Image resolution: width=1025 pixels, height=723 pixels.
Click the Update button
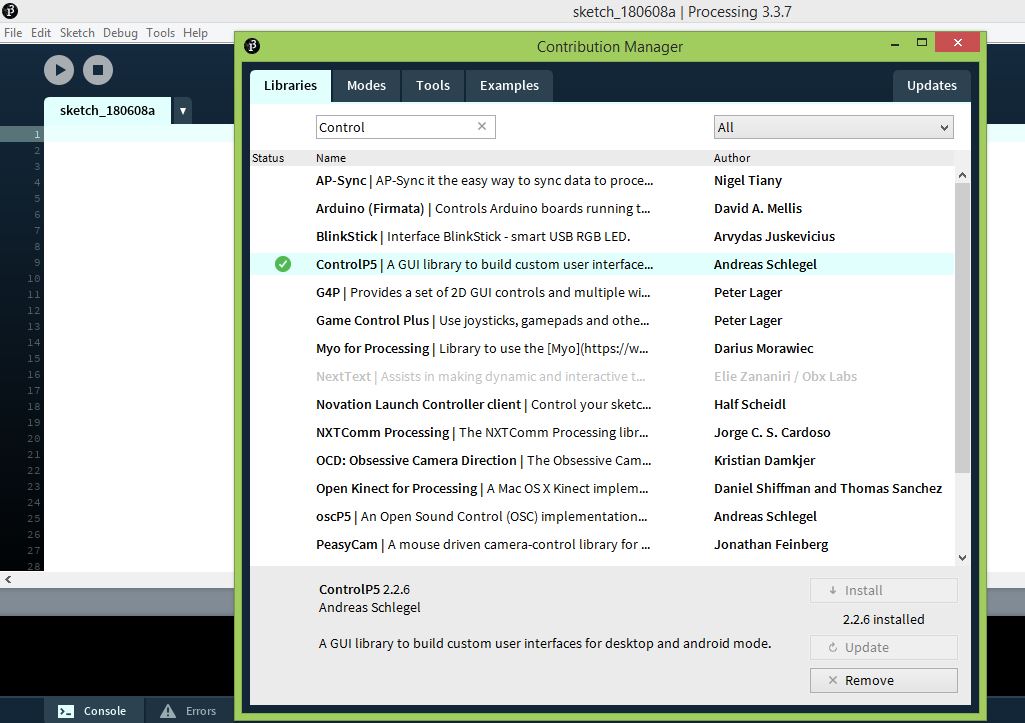[884, 647]
